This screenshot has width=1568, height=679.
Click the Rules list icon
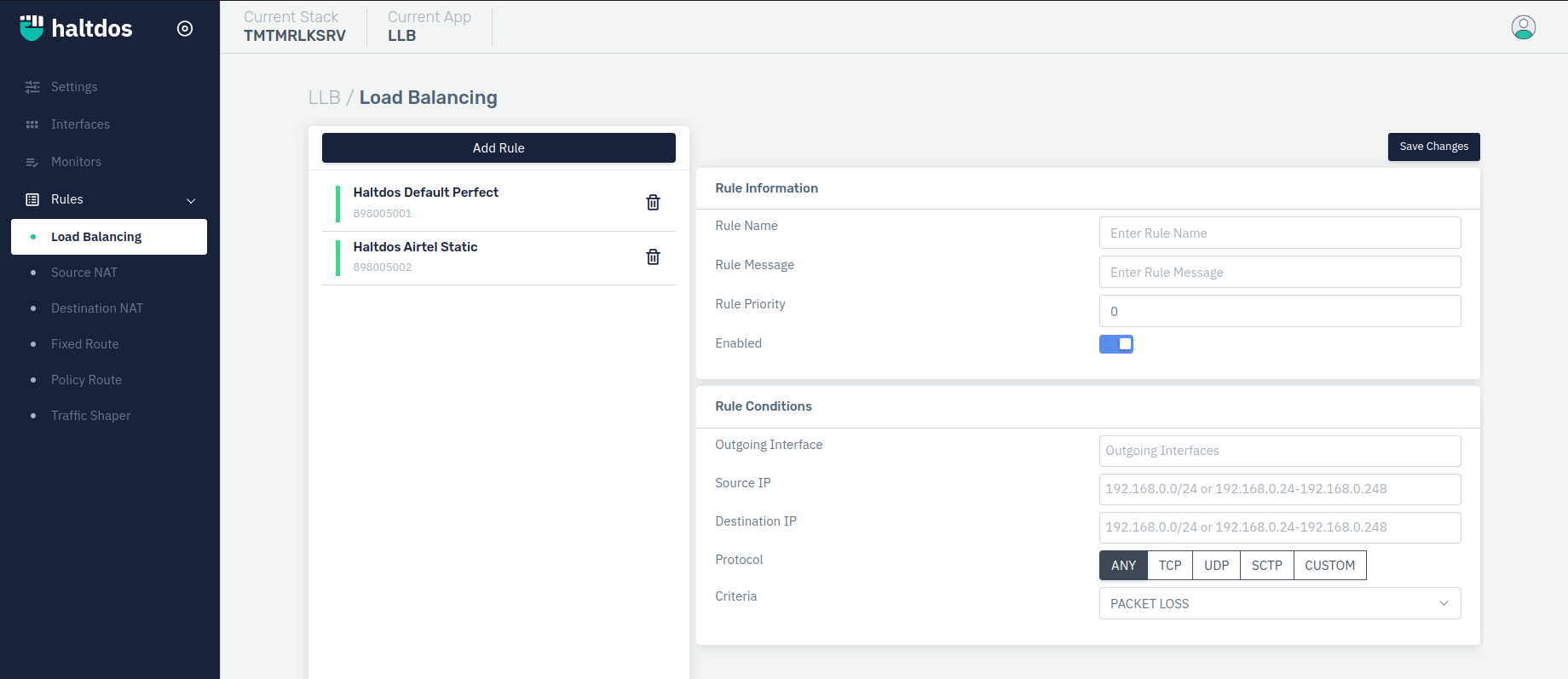32,199
